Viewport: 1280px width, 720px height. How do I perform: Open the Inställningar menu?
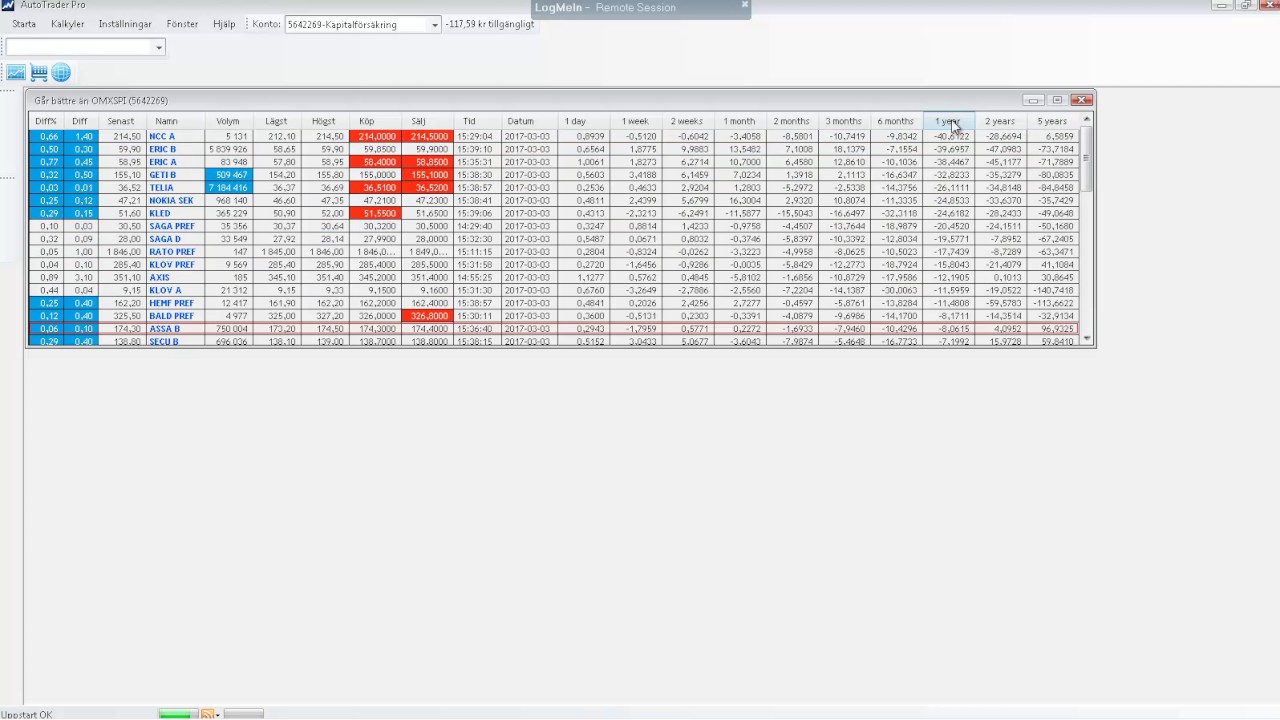coord(125,24)
